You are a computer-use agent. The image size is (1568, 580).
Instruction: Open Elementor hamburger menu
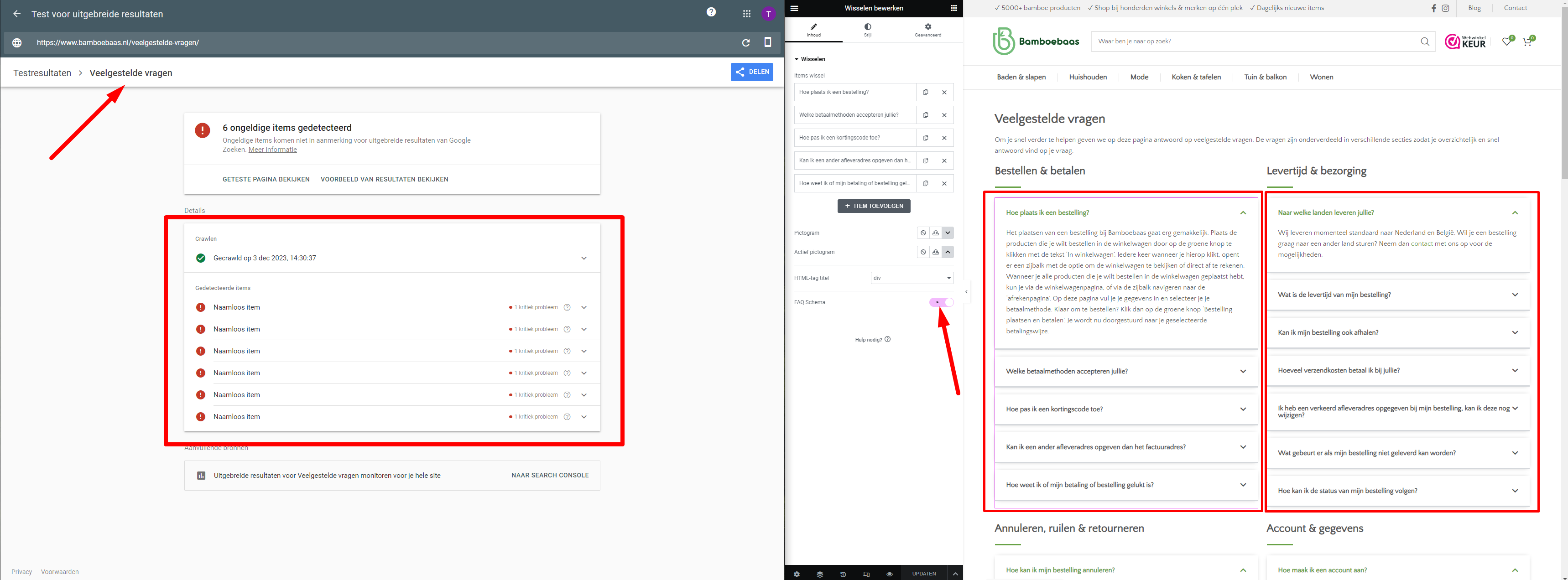(x=794, y=9)
